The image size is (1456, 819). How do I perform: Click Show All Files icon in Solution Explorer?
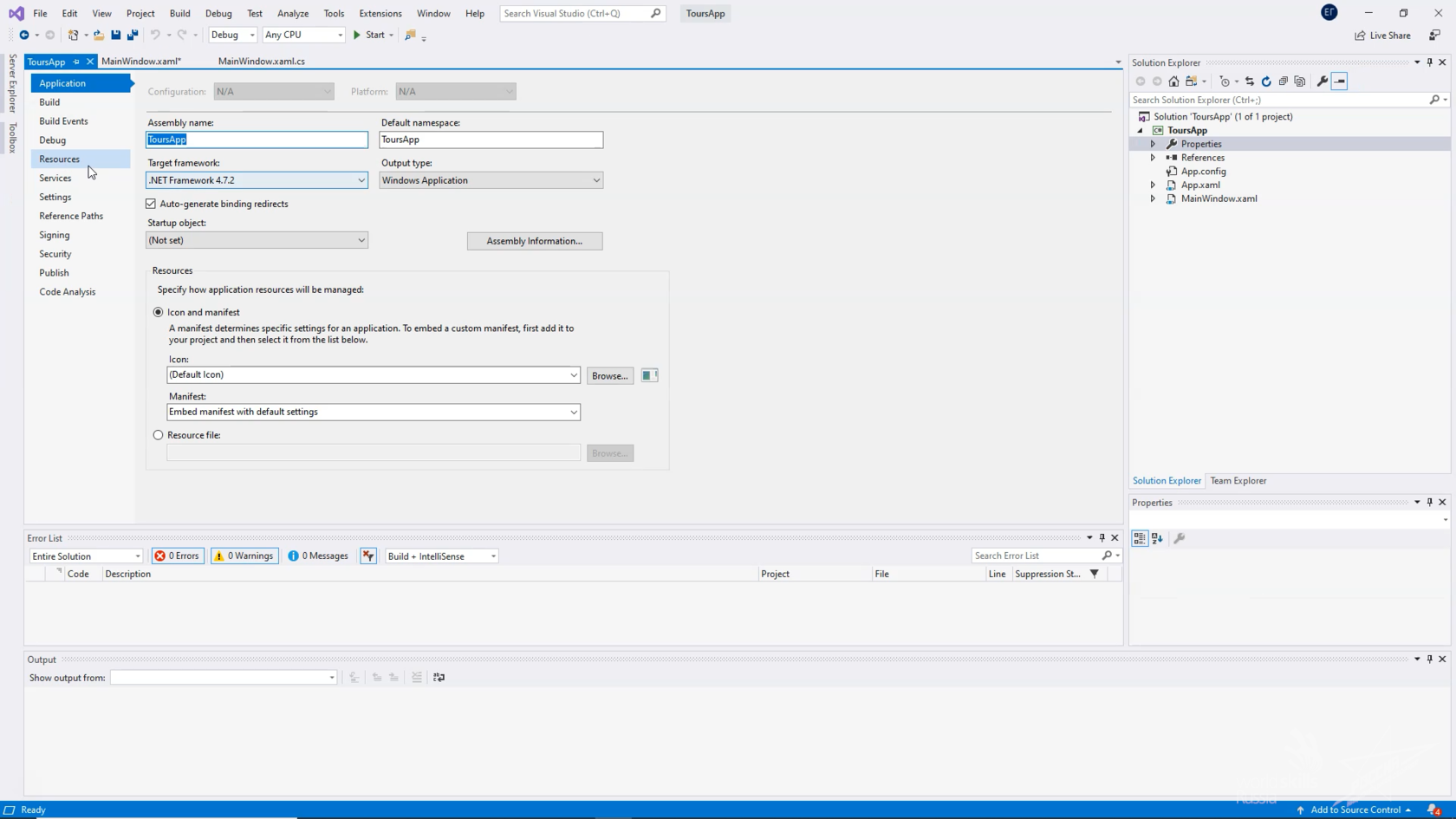point(1300,81)
